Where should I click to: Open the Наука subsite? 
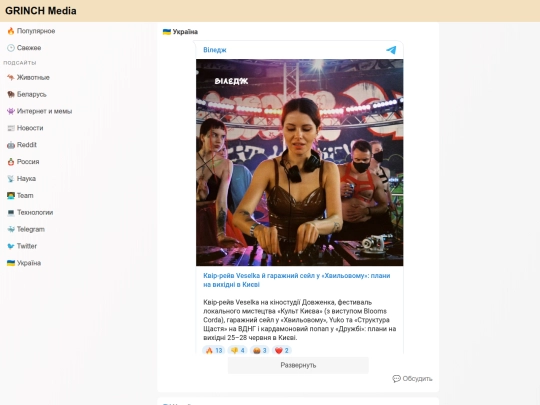tap(26, 179)
